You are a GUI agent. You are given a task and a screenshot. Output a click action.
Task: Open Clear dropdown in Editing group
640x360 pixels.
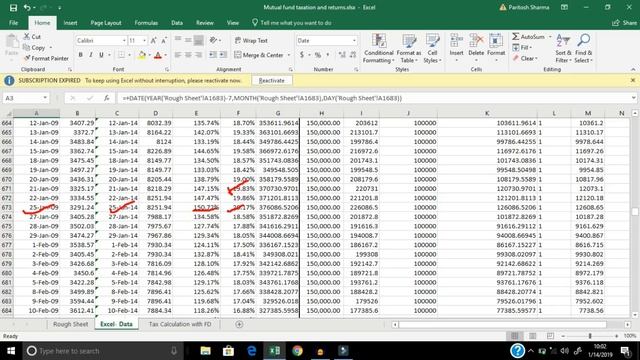pyautogui.click(x=525, y=58)
